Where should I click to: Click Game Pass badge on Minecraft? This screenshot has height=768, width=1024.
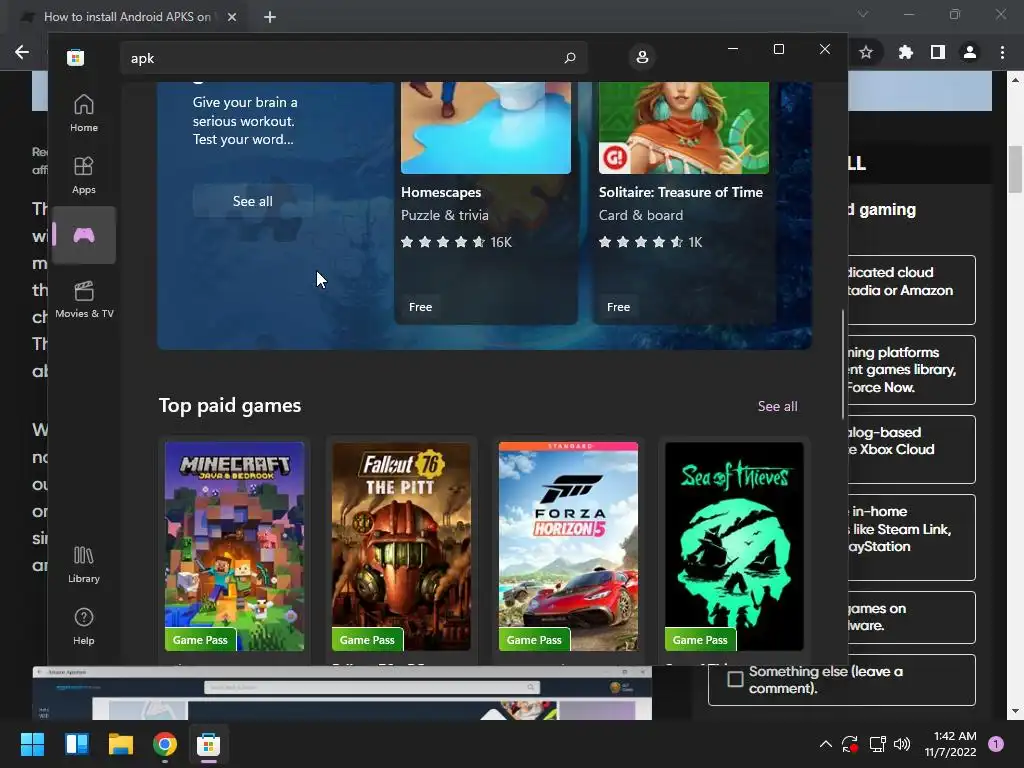point(200,640)
